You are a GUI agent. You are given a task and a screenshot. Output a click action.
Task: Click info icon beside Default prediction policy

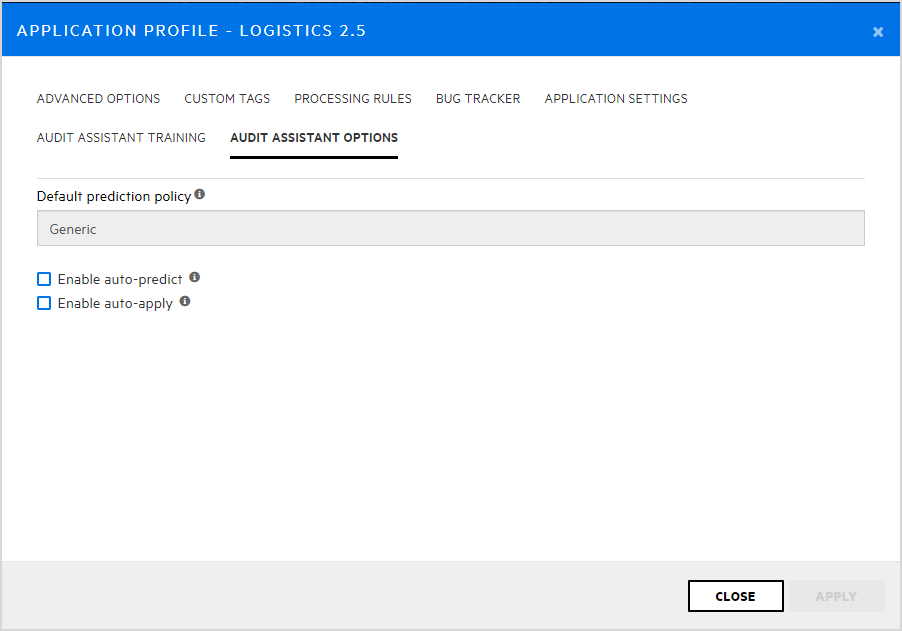[x=200, y=195]
